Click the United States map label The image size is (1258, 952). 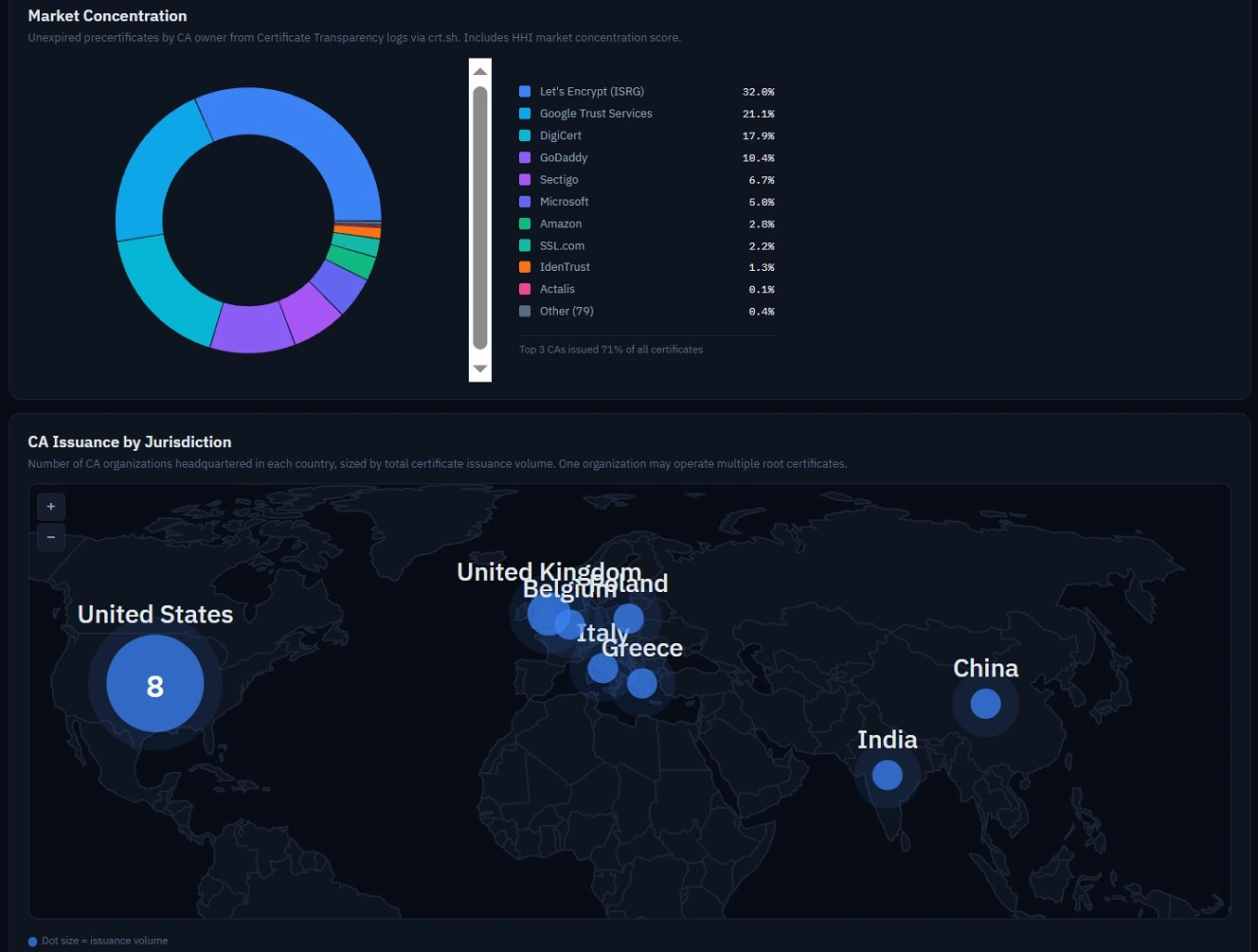[x=155, y=615]
